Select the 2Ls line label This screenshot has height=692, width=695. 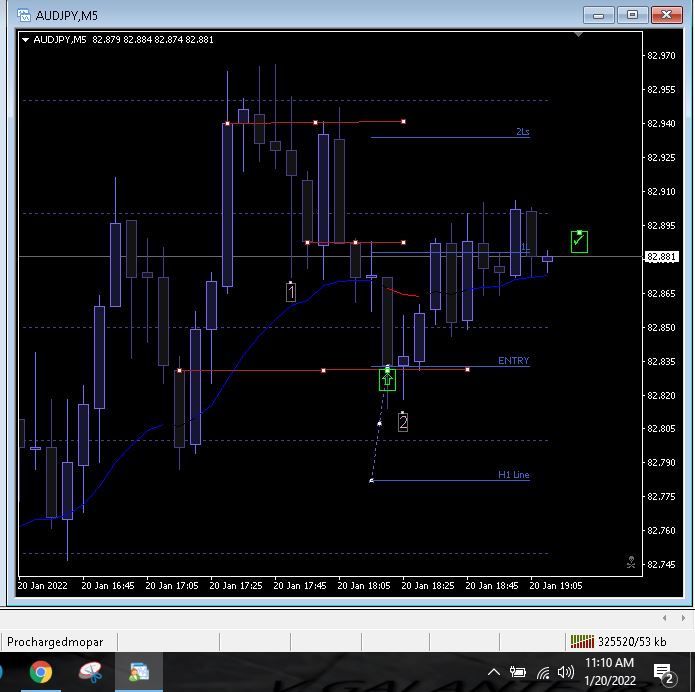pyautogui.click(x=523, y=132)
